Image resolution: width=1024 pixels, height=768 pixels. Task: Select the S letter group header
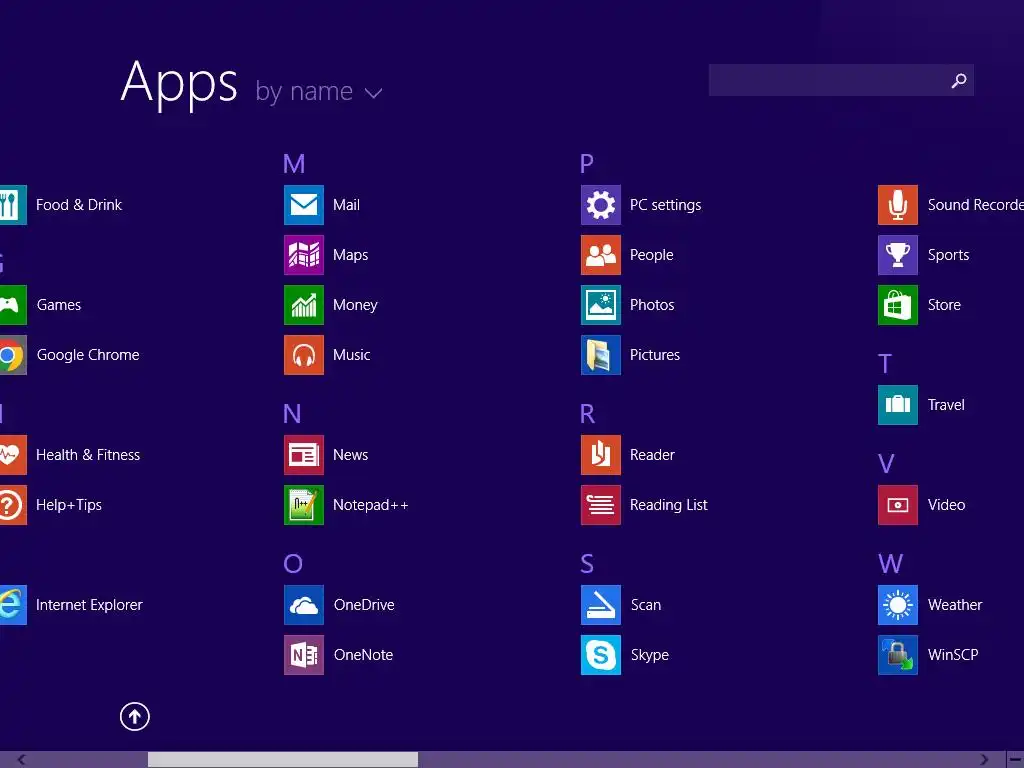pyautogui.click(x=587, y=564)
